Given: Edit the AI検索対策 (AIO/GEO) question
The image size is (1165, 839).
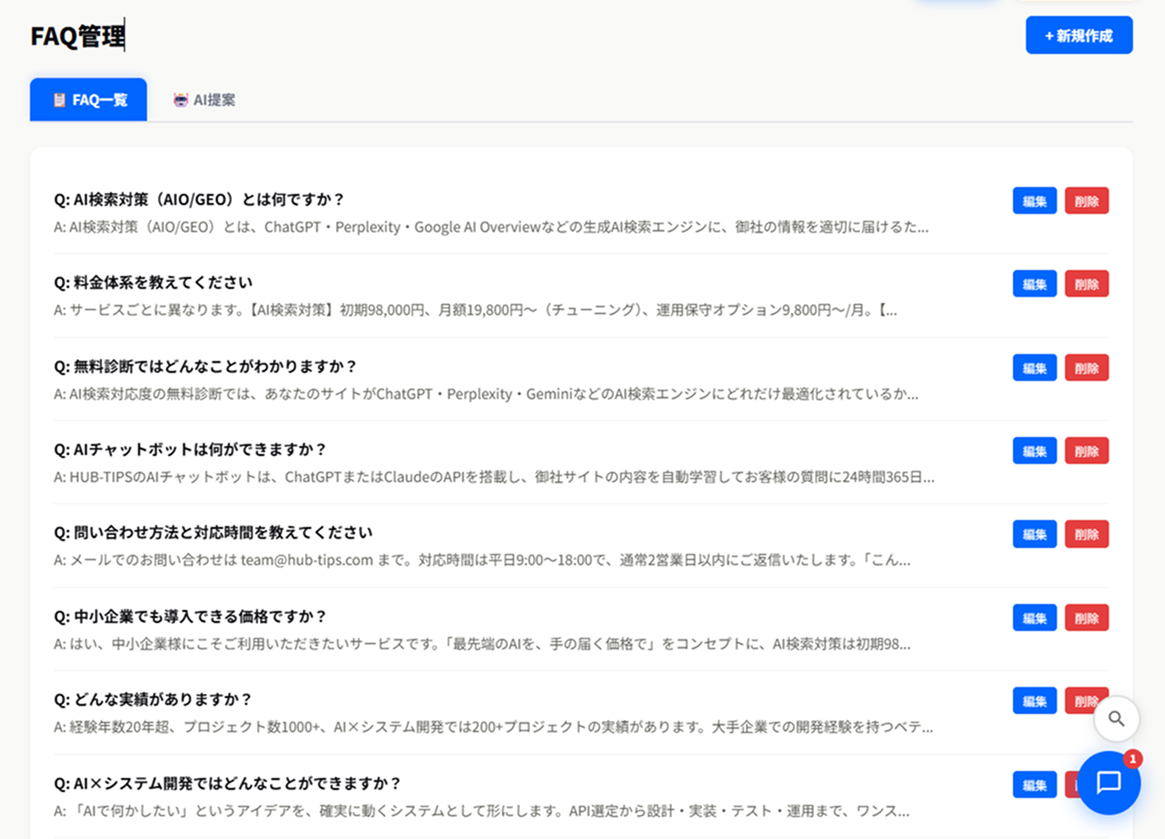Looking at the screenshot, I should 1034,201.
